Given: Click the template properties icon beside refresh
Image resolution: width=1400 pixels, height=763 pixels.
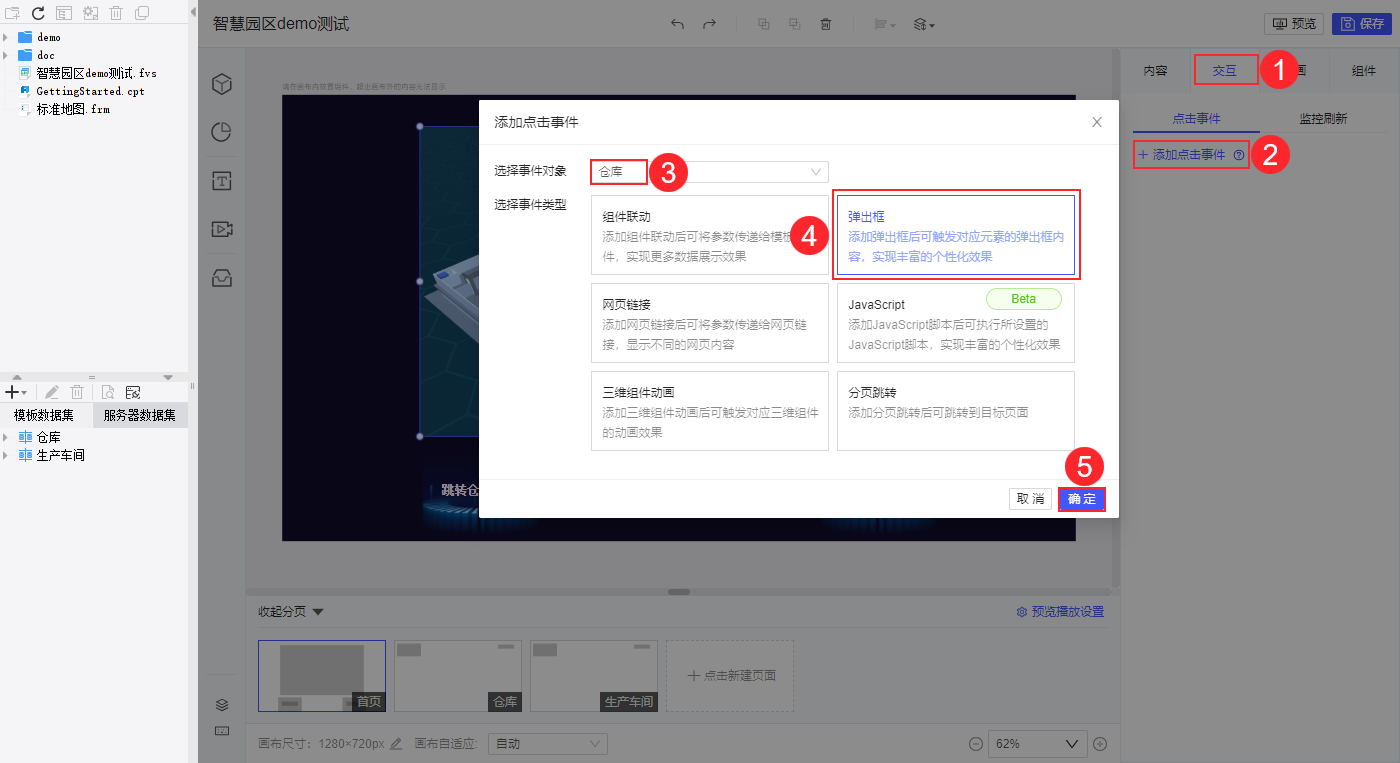Looking at the screenshot, I should pyautogui.click(x=64, y=13).
